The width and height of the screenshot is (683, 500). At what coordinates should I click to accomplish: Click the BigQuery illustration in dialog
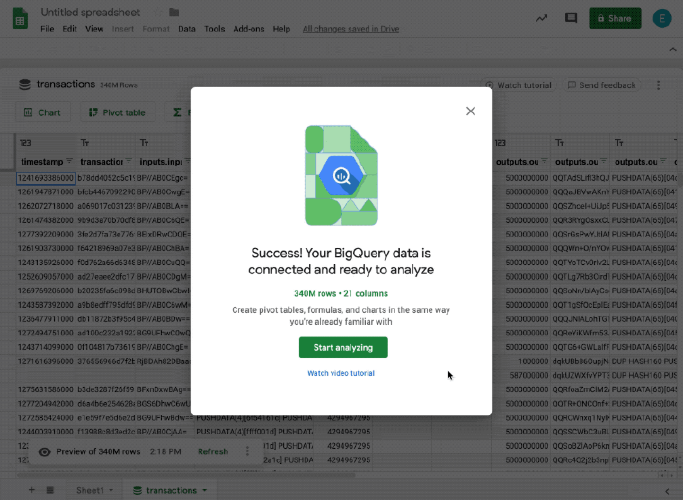point(341,176)
